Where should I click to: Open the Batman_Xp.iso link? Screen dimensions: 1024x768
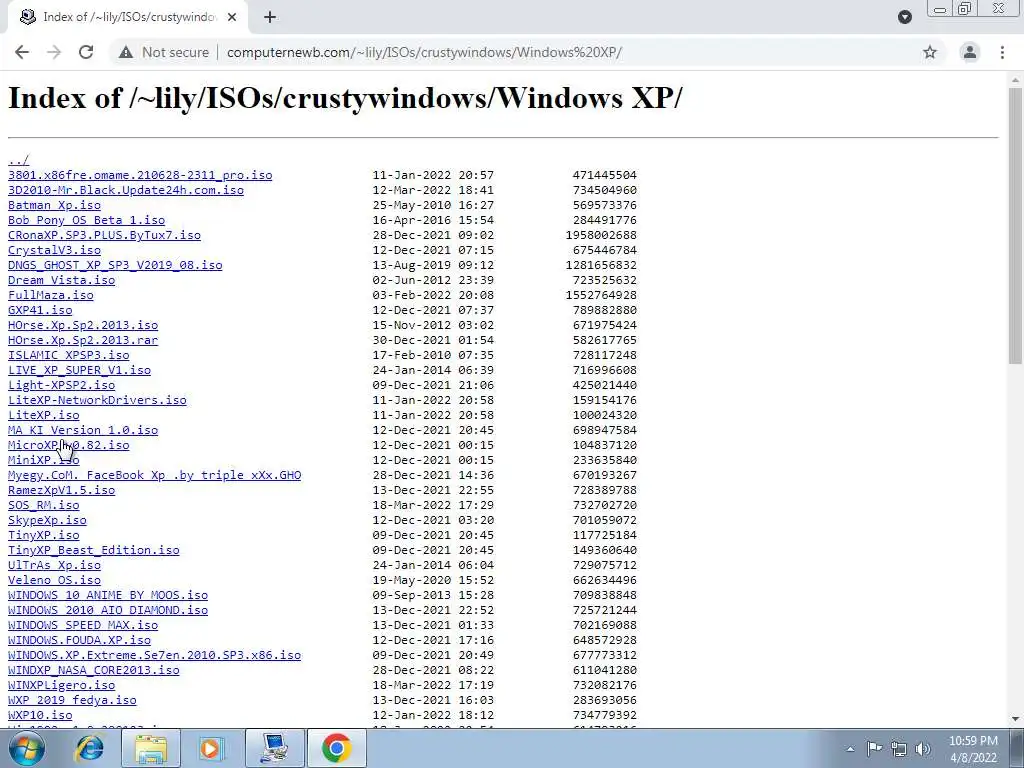pyautogui.click(x=54, y=205)
